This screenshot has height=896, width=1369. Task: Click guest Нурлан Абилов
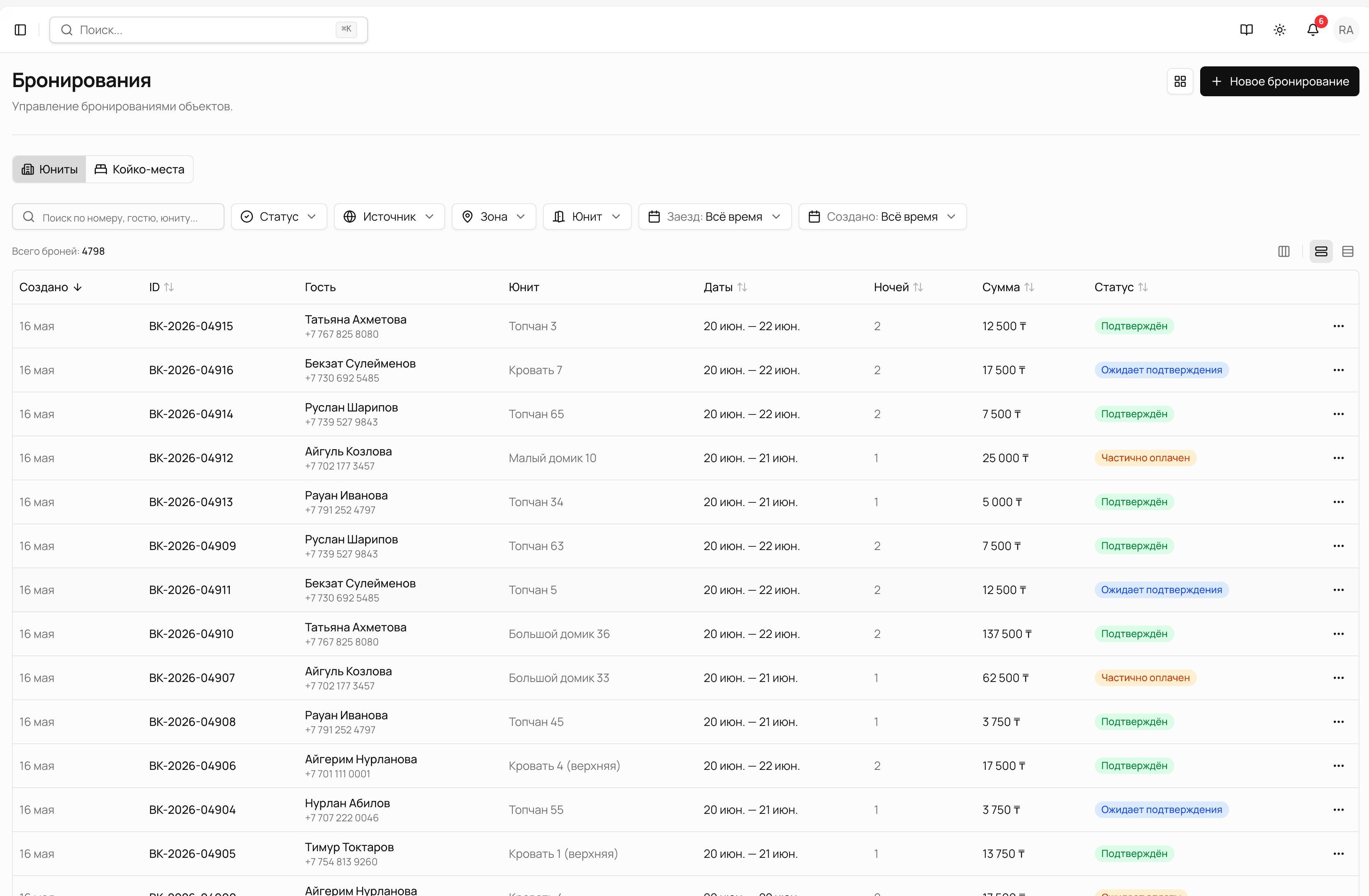[x=347, y=803]
